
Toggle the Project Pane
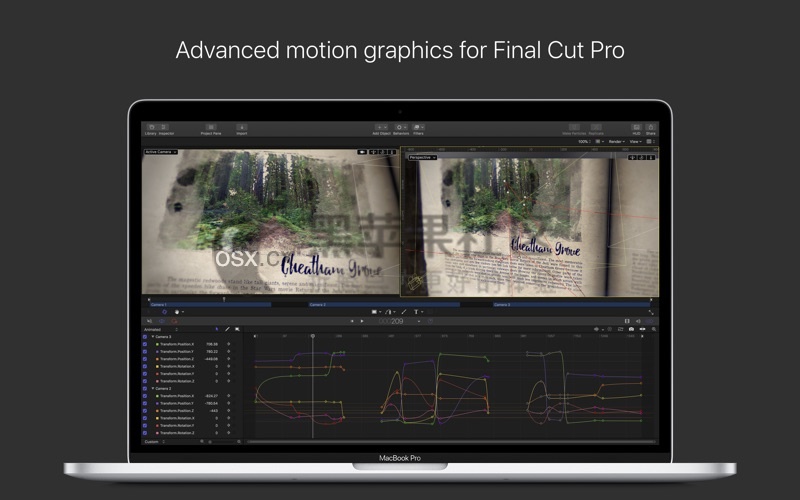point(211,127)
